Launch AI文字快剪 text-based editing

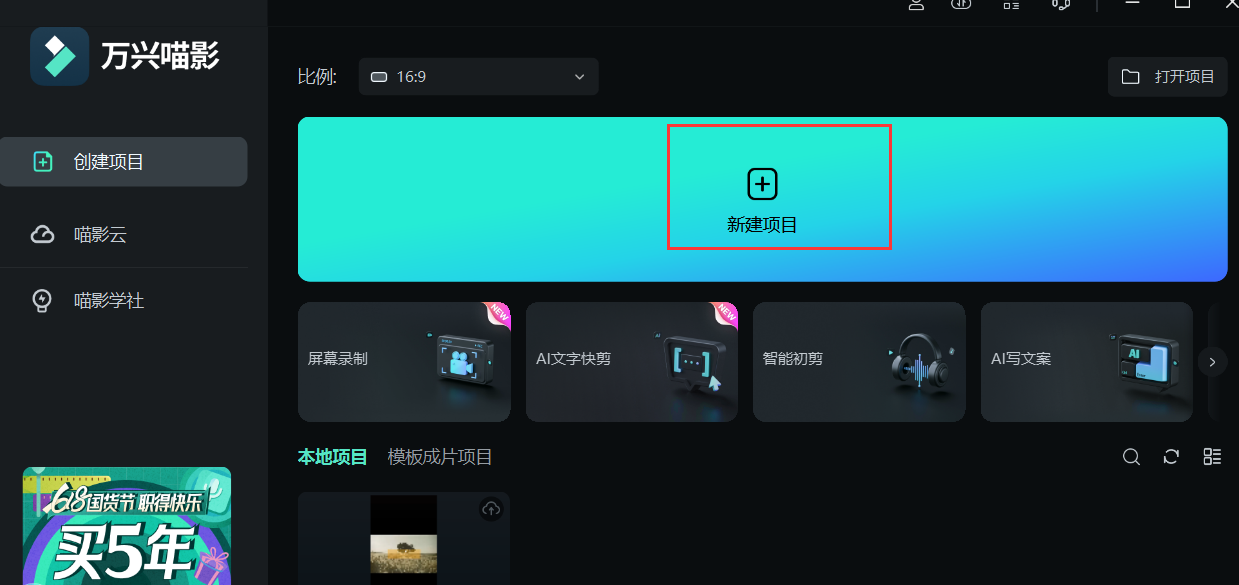pos(631,362)
